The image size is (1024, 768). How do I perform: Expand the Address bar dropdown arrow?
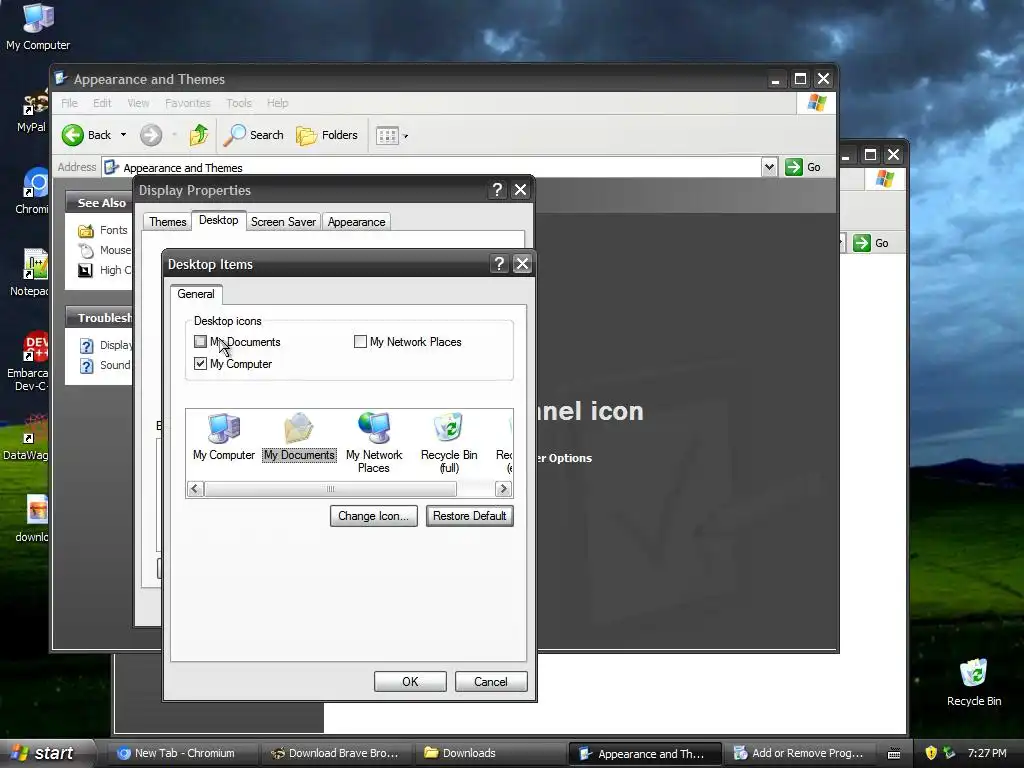769,167
